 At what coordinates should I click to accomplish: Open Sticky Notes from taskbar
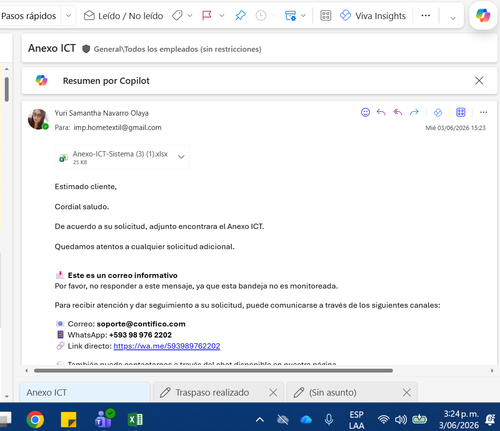68,419
